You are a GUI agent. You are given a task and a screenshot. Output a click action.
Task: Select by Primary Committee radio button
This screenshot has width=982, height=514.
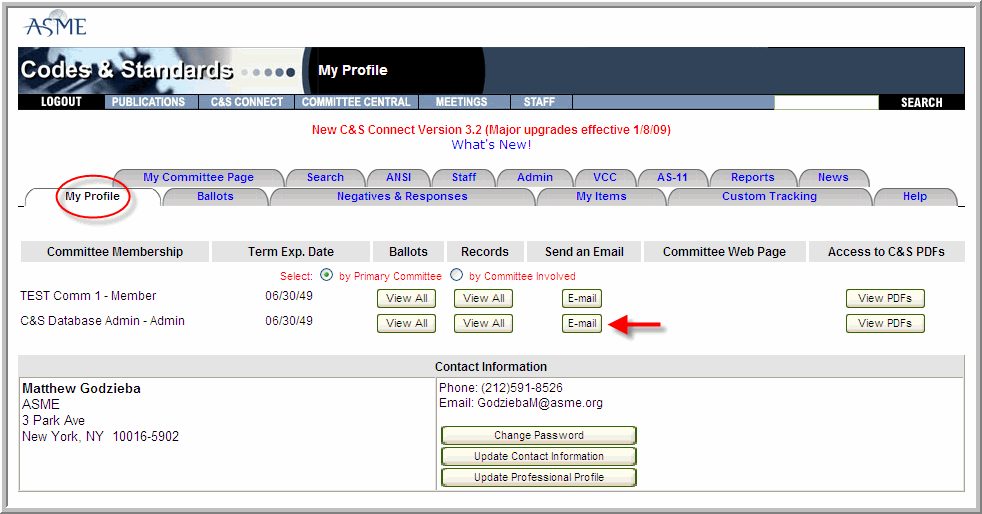point(326,275)
